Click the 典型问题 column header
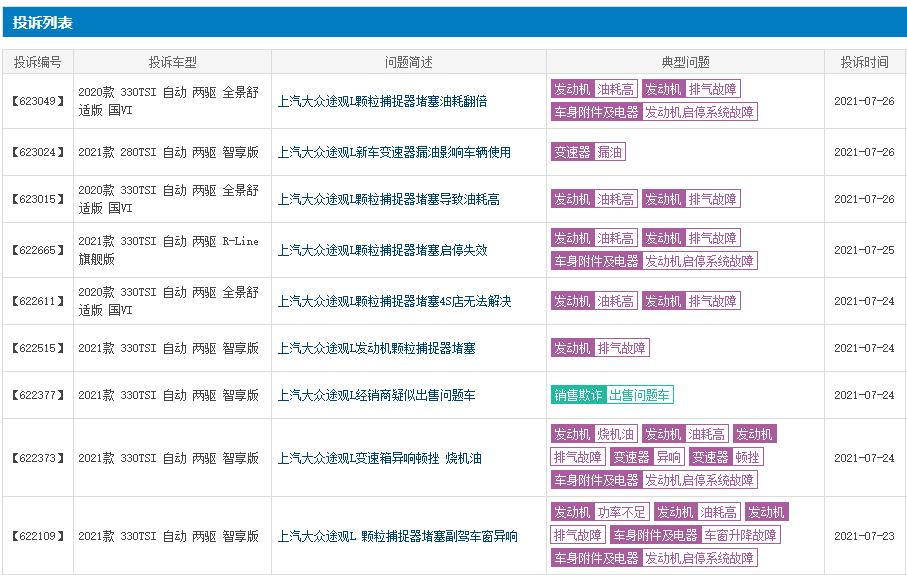907x575 pixels. 686,62
